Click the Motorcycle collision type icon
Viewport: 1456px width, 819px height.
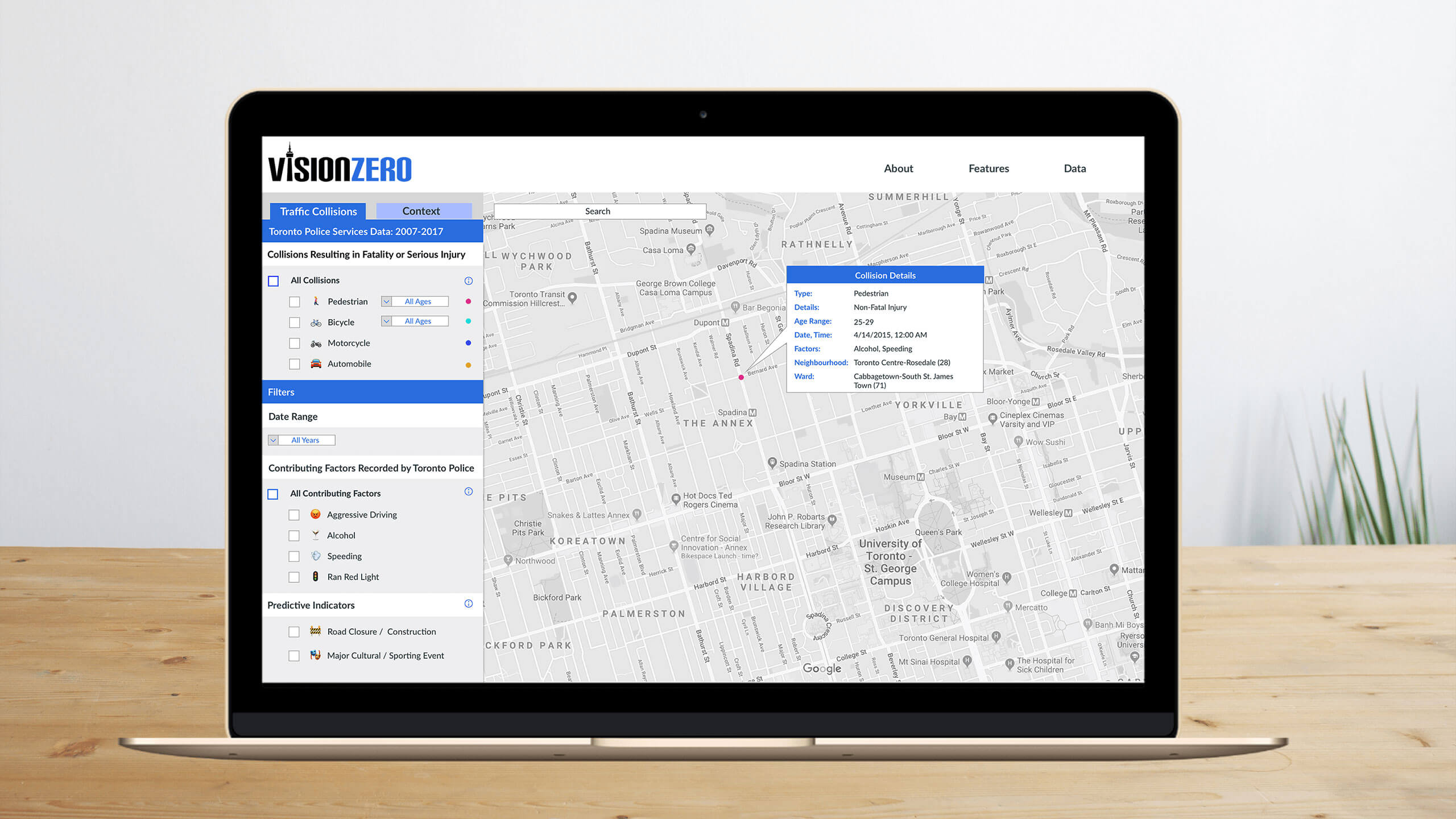coord(316,342)
